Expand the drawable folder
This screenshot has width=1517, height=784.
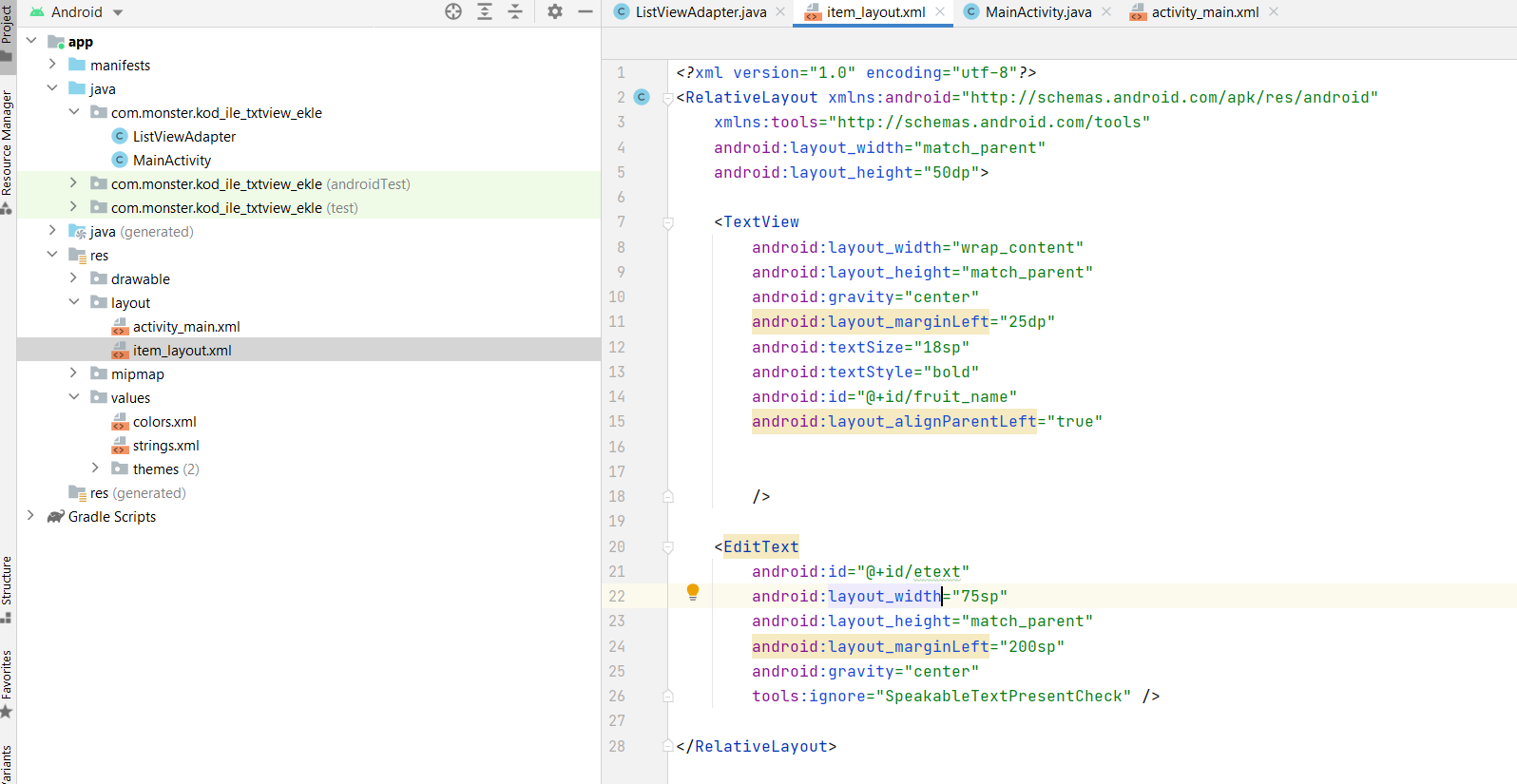tap(73, 278)
